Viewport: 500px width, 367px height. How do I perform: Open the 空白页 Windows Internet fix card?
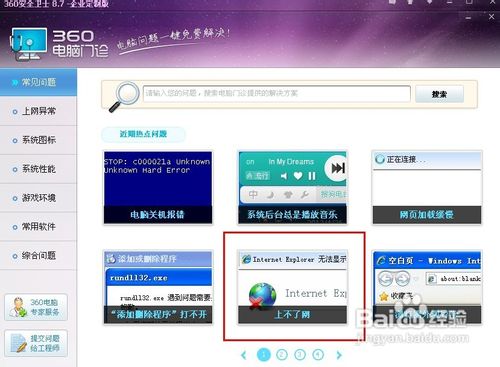point(427,287)
